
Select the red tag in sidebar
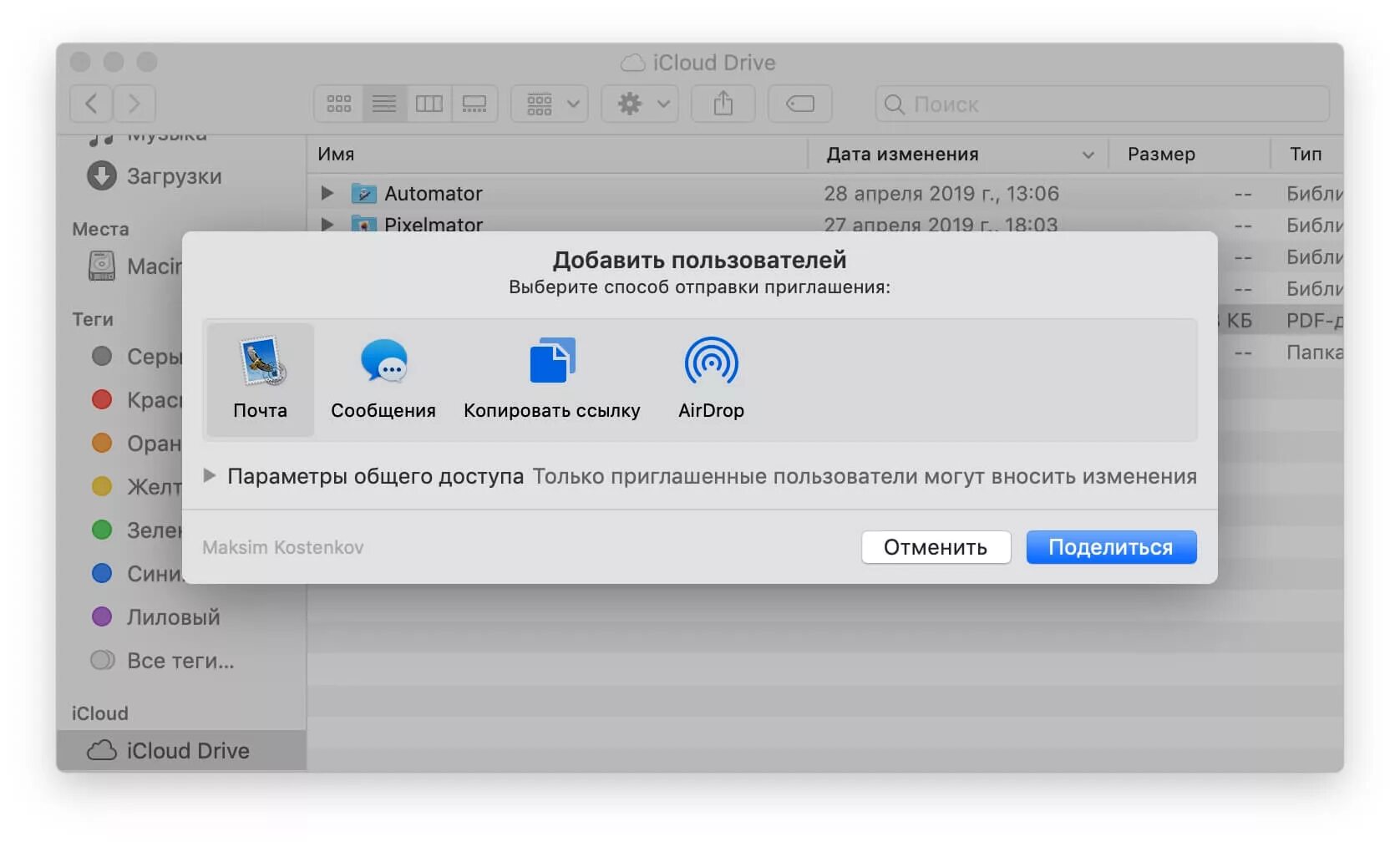(x=137, y=400)
